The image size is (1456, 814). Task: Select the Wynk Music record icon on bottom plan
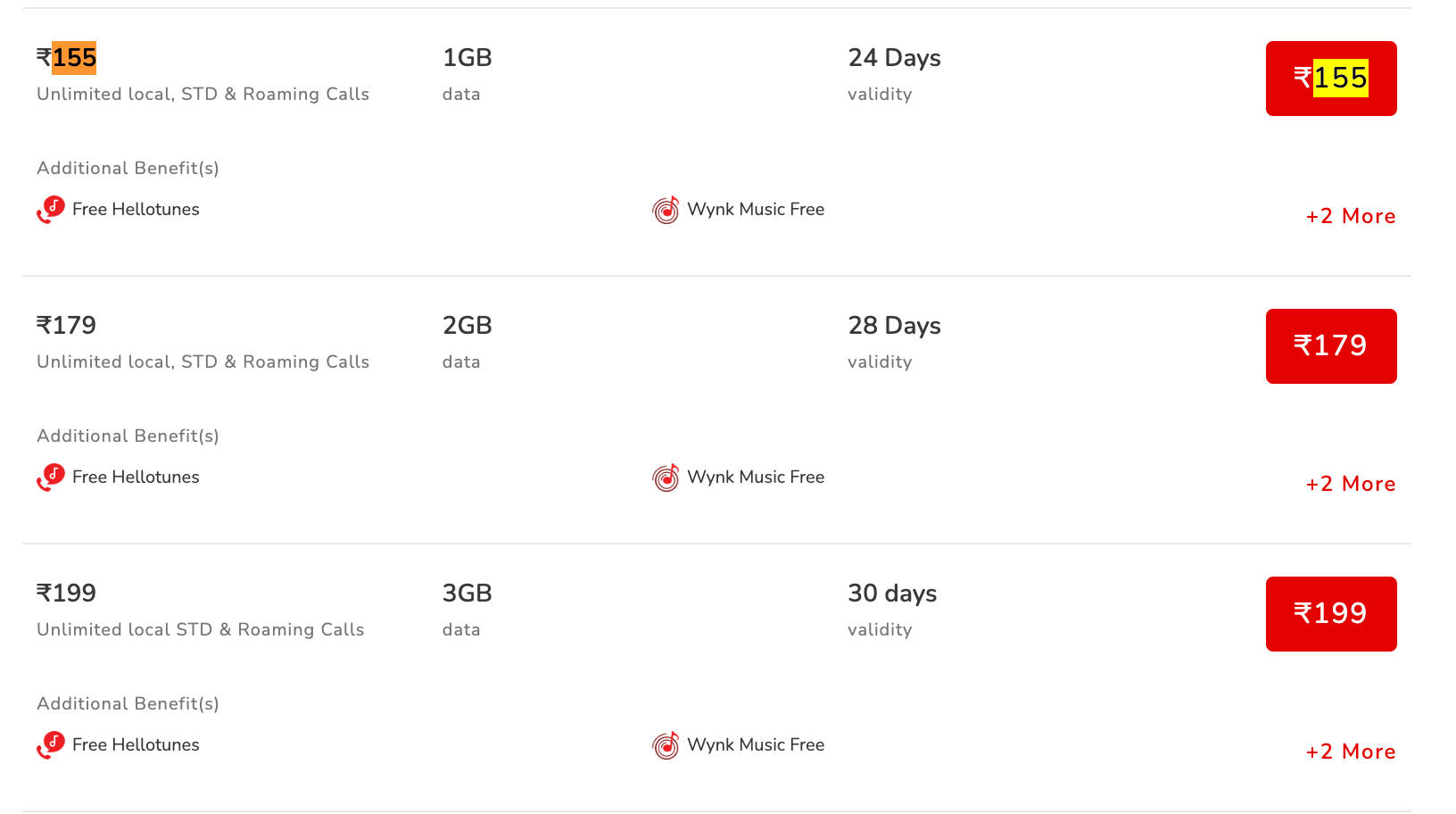pos(664,744)
